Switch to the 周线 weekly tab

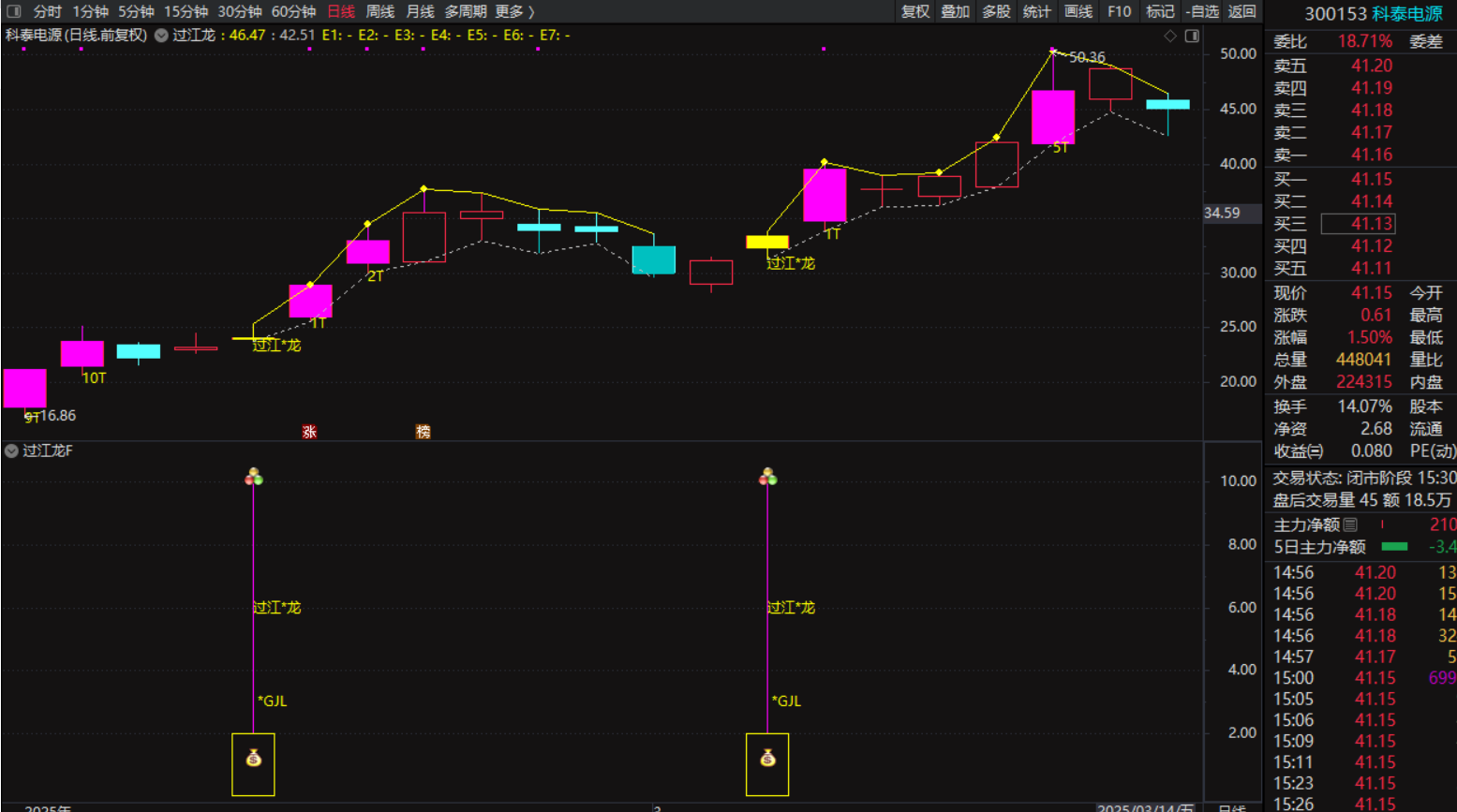point(379,11)
